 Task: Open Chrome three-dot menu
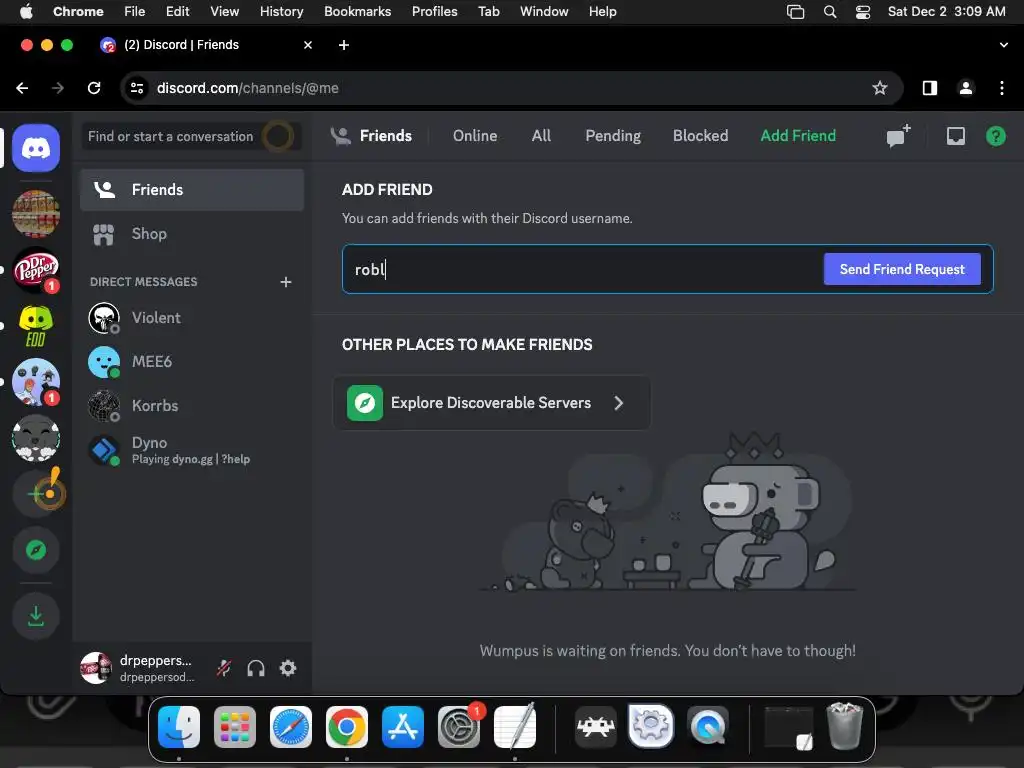[x=1002, y=88]
